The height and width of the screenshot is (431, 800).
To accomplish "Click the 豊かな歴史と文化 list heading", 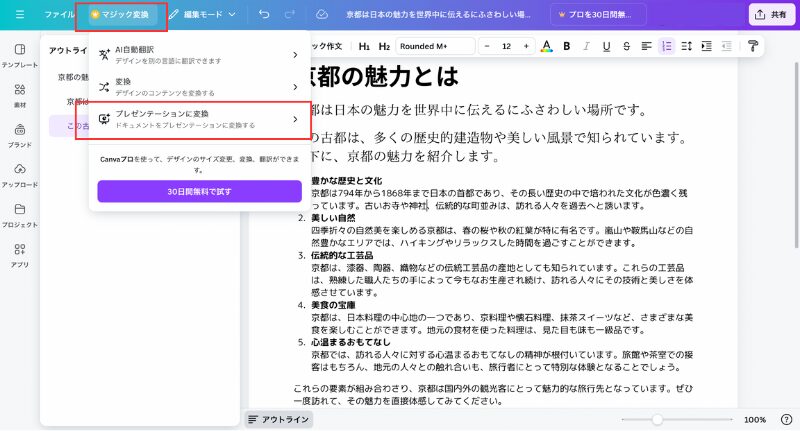I will click(x=346, y=181).
